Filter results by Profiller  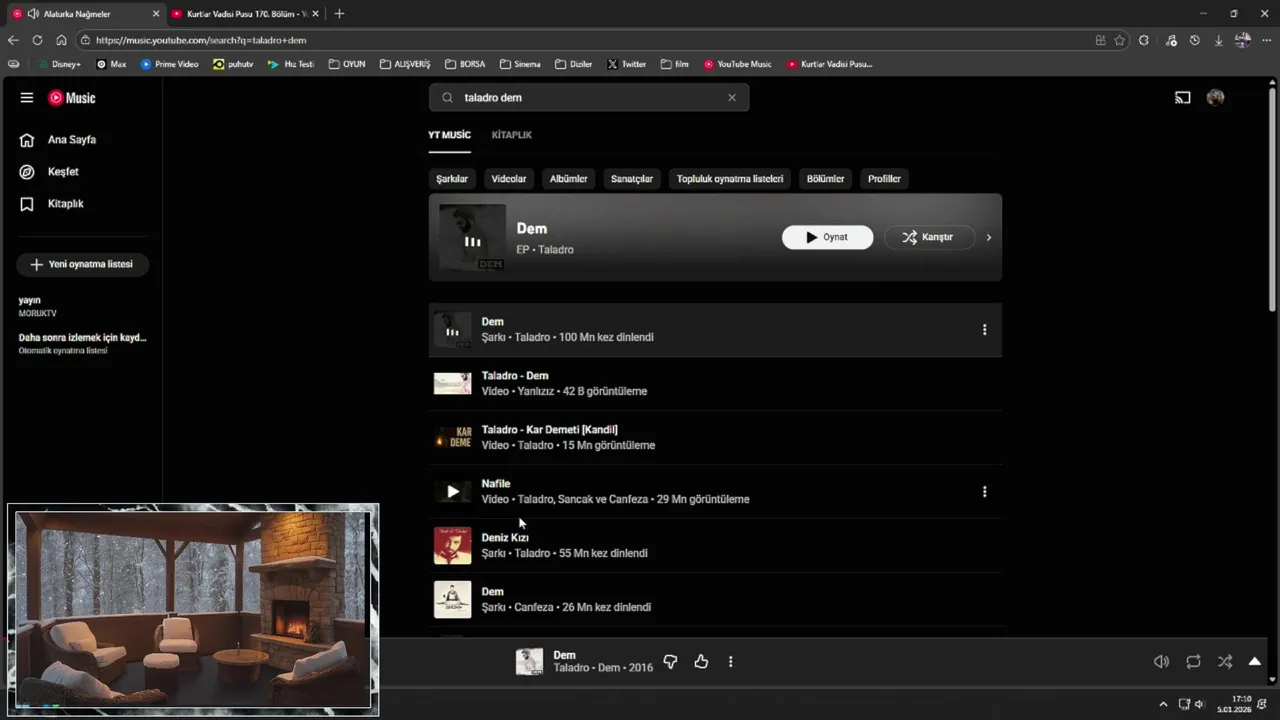pyautogui.click(x=884, y=179)
